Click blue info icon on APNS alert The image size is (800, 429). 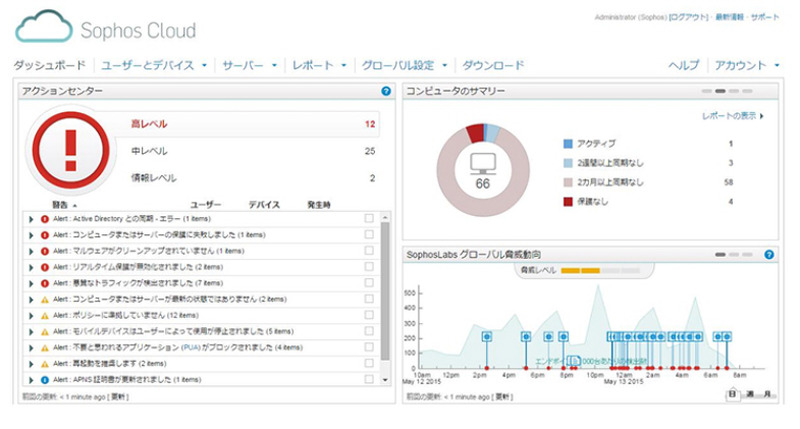[45, 380]
